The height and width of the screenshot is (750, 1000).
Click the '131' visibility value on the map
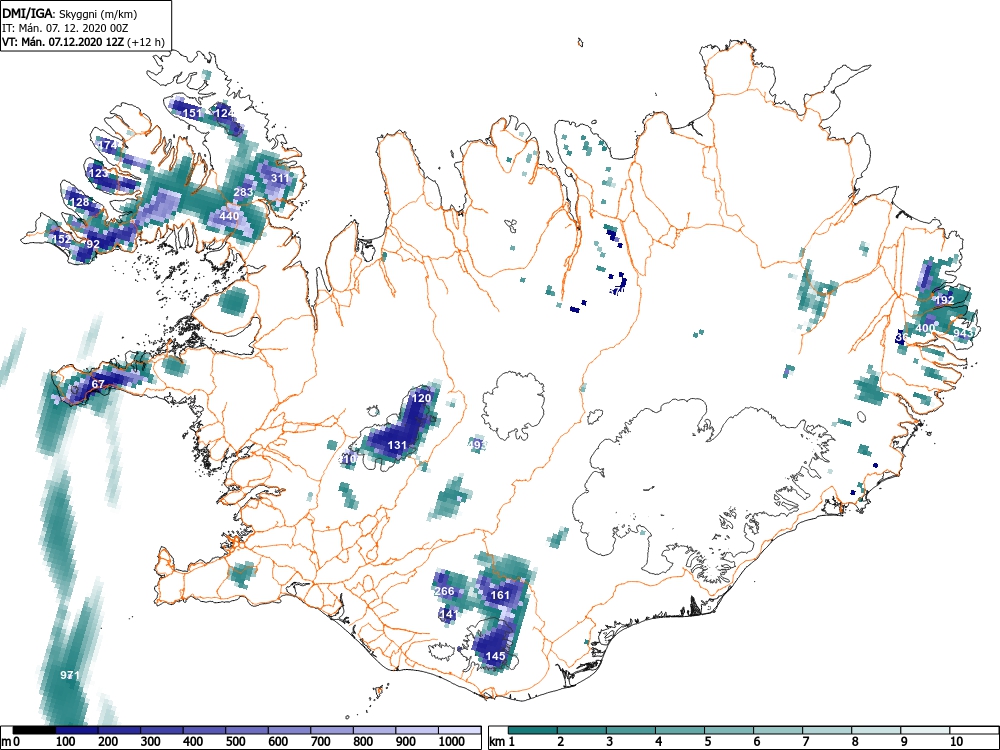point(397,445)
